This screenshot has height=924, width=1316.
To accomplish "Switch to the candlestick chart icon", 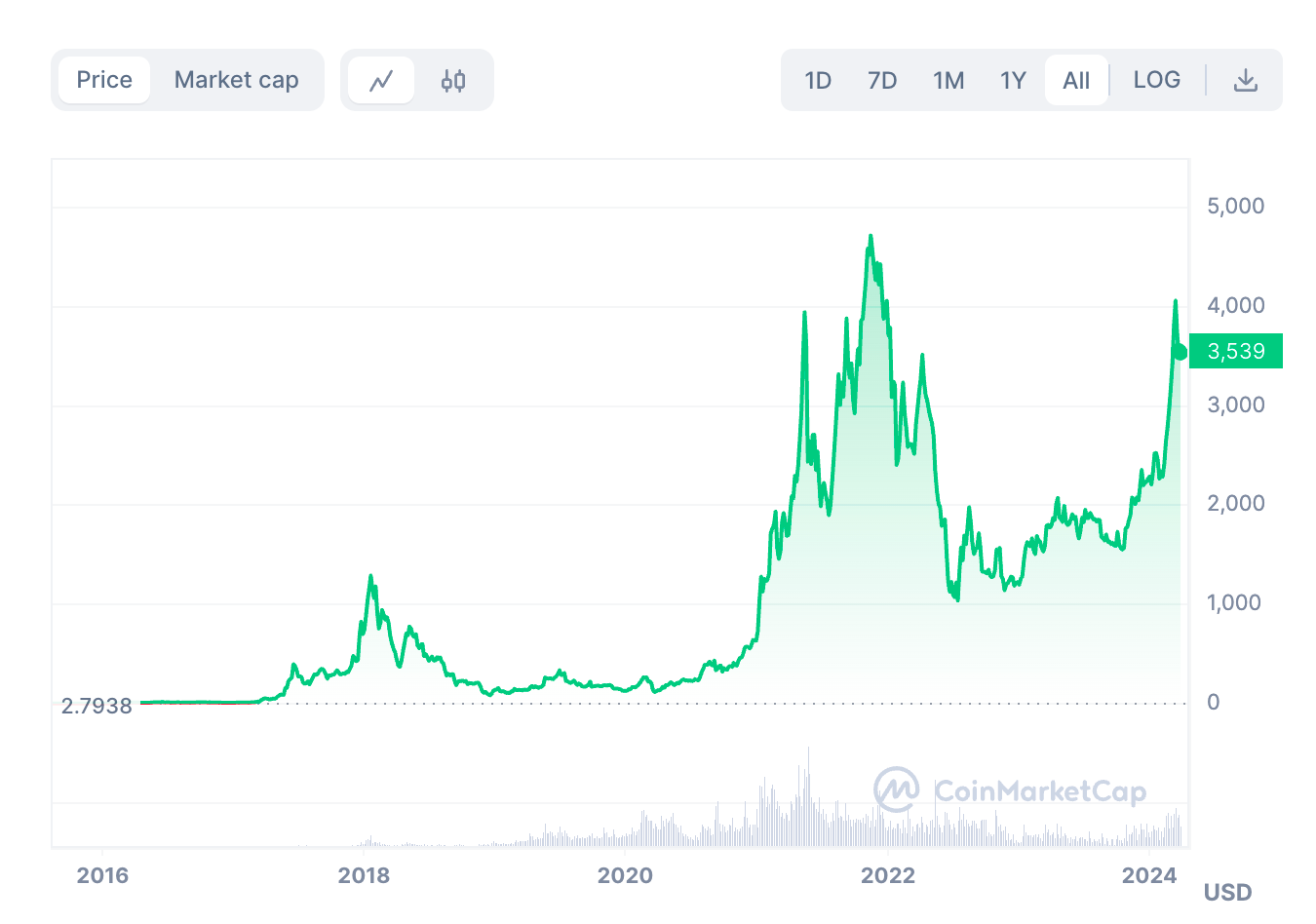I will [453, 80].
